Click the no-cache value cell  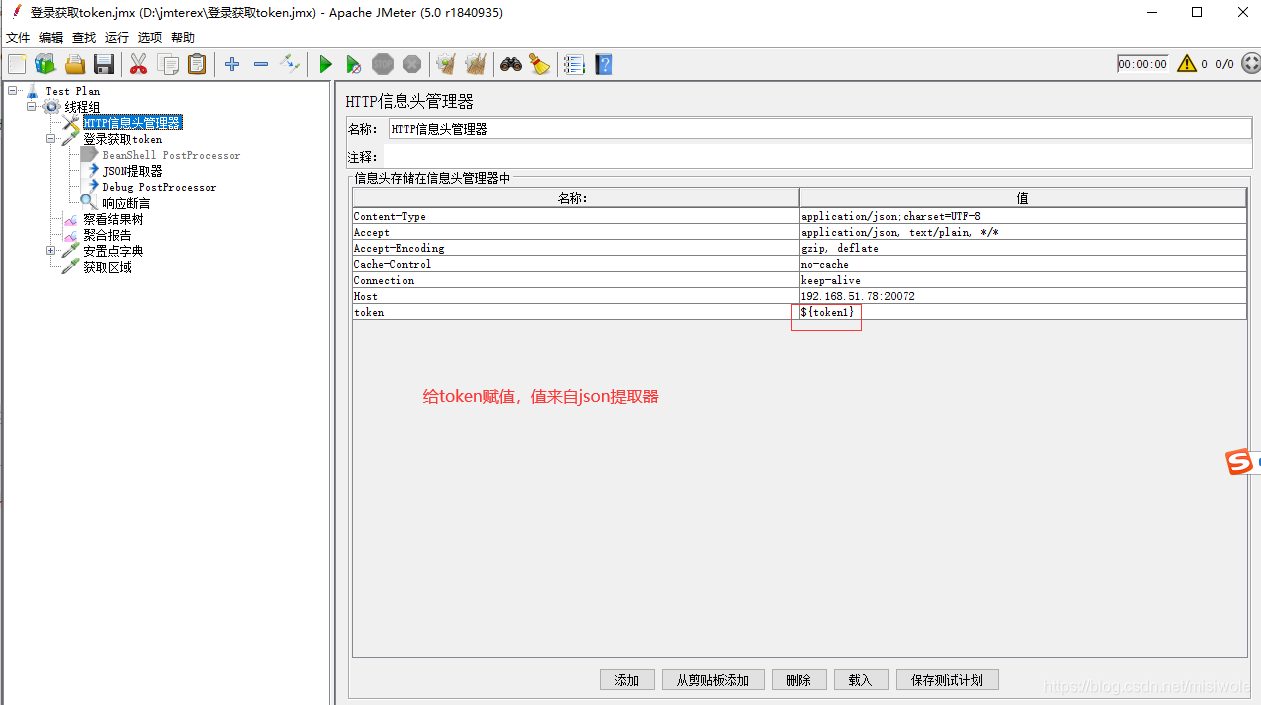click(x=1023, y=264)
